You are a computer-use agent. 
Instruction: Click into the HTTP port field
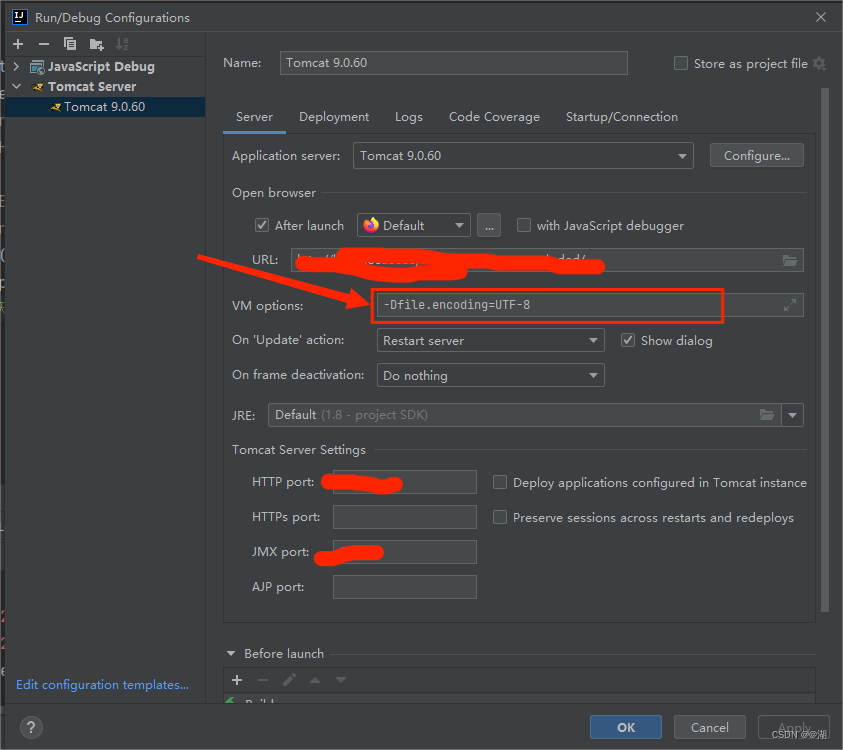pos(405,482)
